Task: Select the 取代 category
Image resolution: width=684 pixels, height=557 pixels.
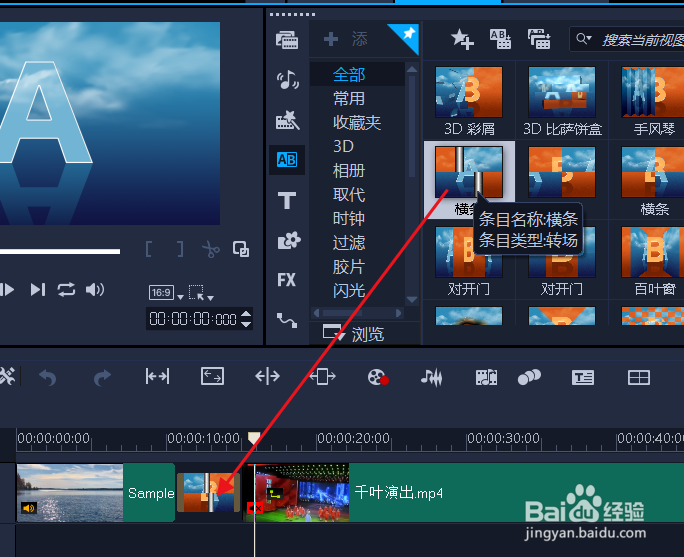Action: [x=349, y=195]
